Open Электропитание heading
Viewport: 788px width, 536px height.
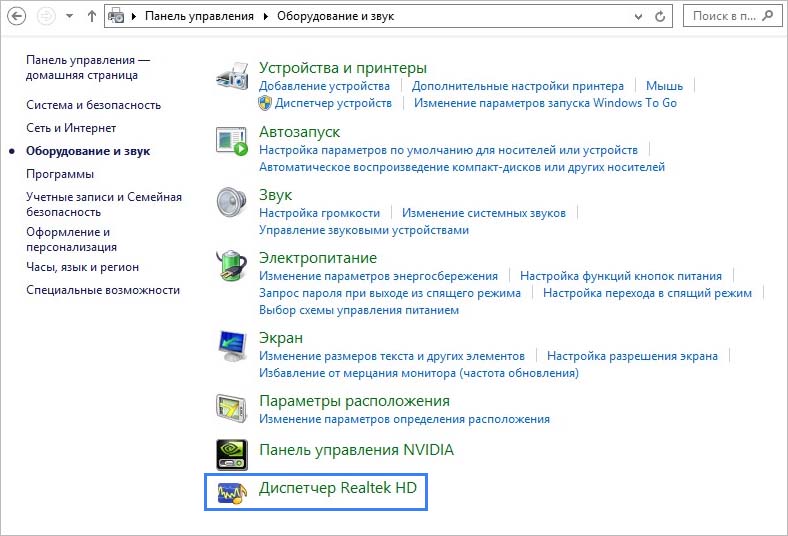[318, 258]
